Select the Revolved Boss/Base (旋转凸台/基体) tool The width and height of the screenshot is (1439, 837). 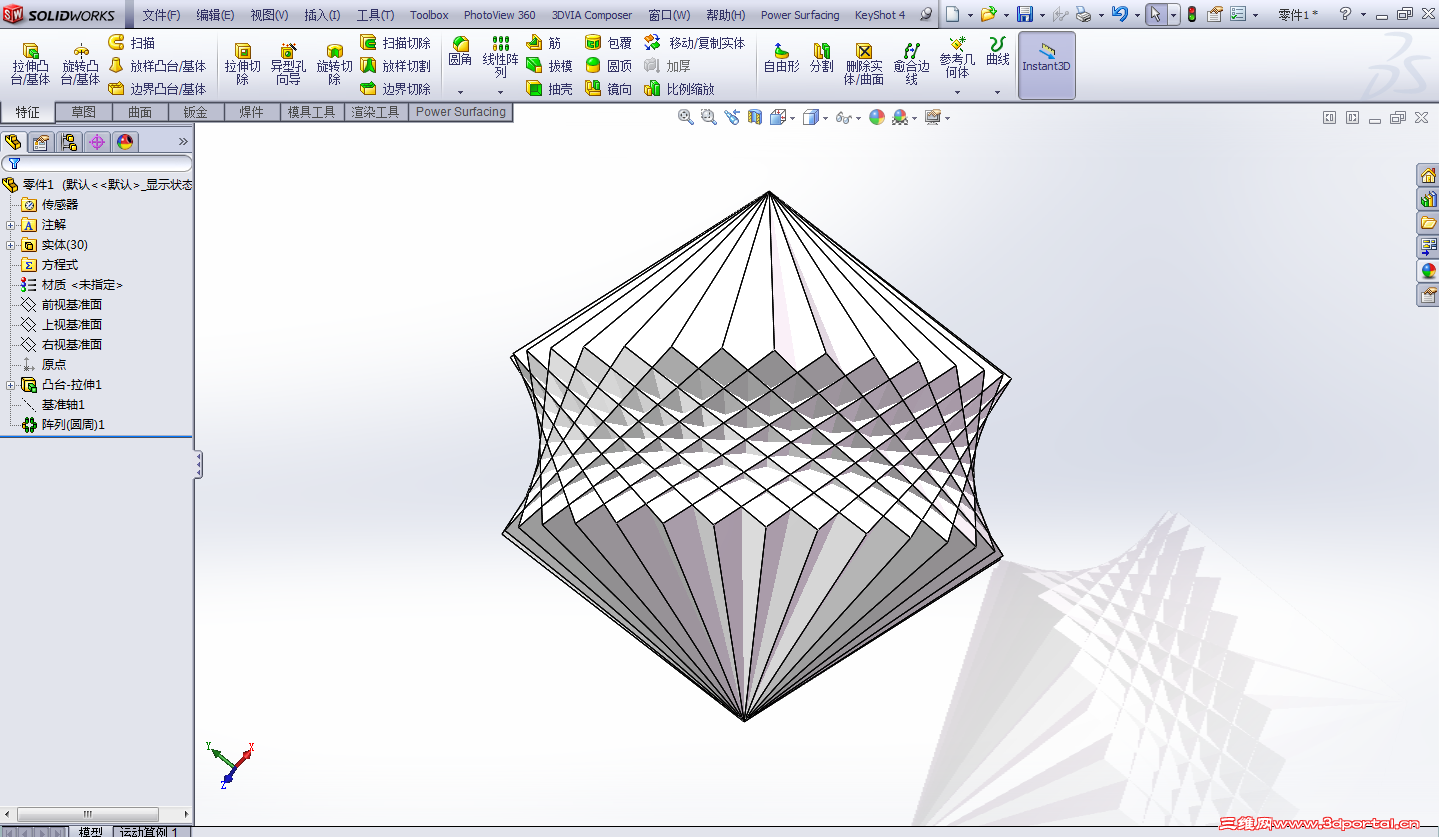click(80, 64)
